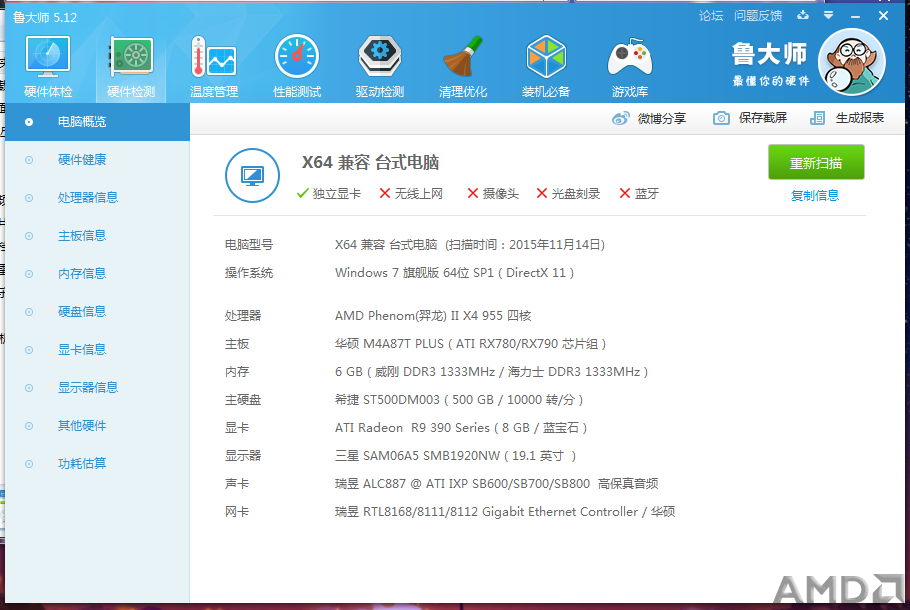Click the Windows 7 旗舰版 operating system value

pyautogui.click(x=454, y=273)
